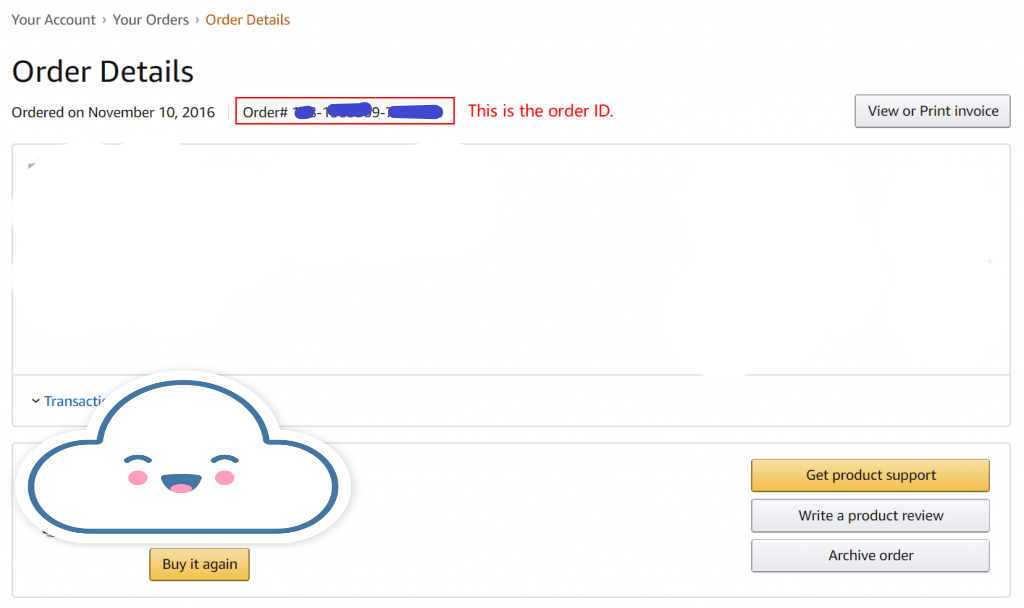Click the Ordered on November 10, 2016 text
Screen dimensions: 1024x608
[x=113, y=112]
